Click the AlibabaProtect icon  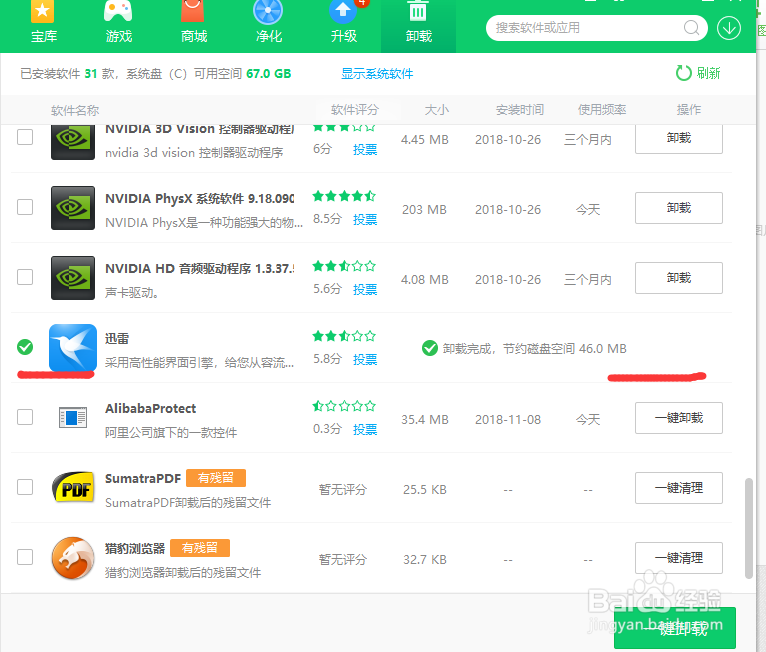pos(73,418)
